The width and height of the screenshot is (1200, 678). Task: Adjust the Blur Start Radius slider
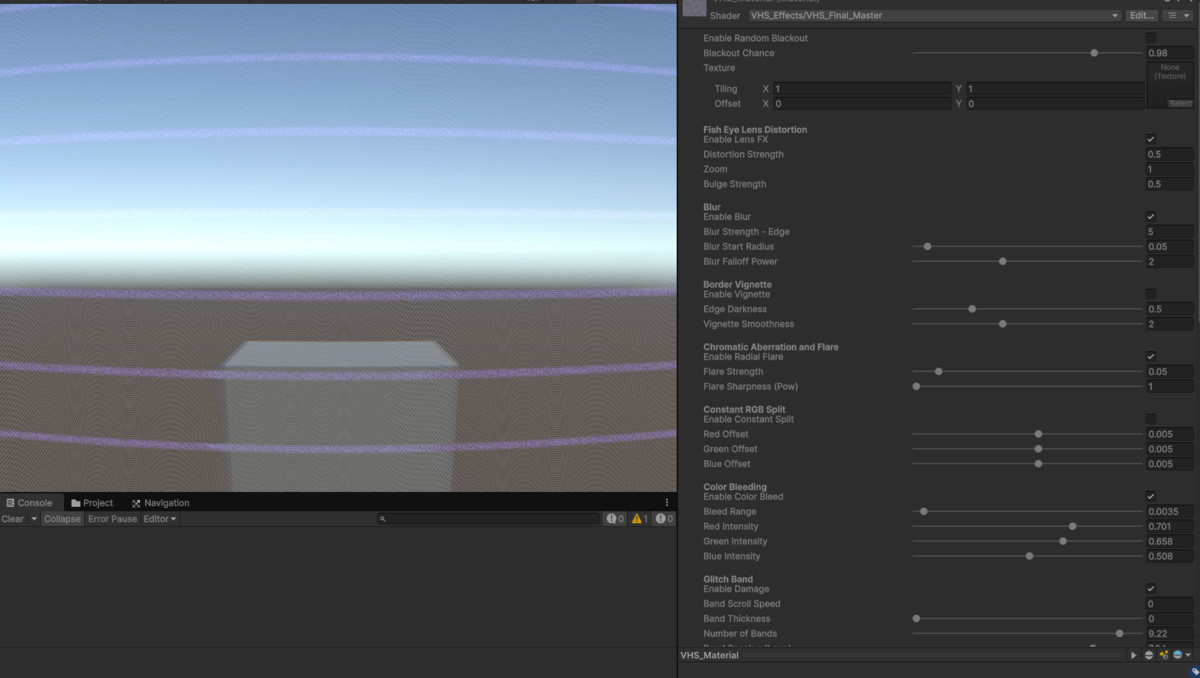(1027, 247)
